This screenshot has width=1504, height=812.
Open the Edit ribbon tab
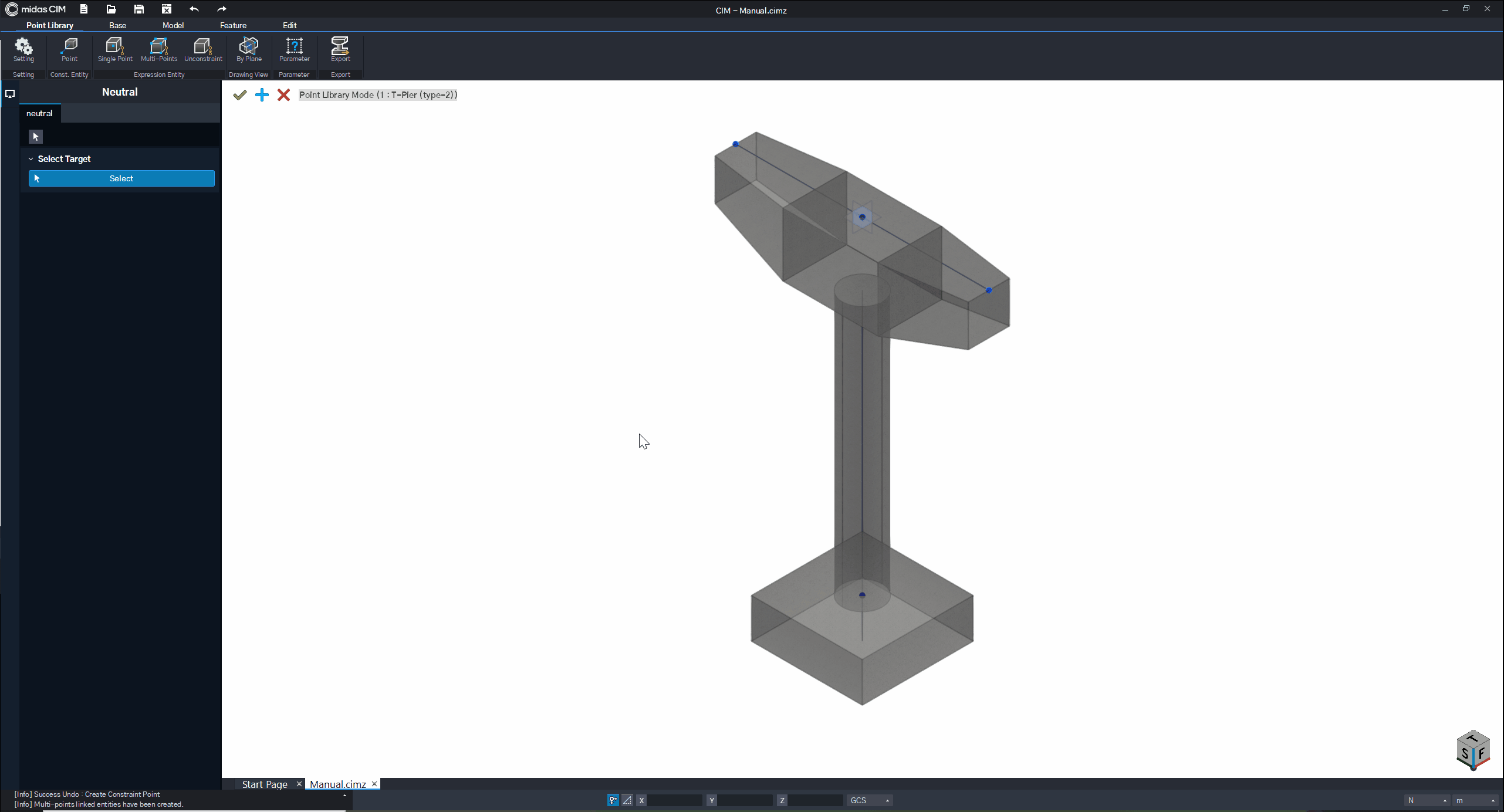[289, 25]
